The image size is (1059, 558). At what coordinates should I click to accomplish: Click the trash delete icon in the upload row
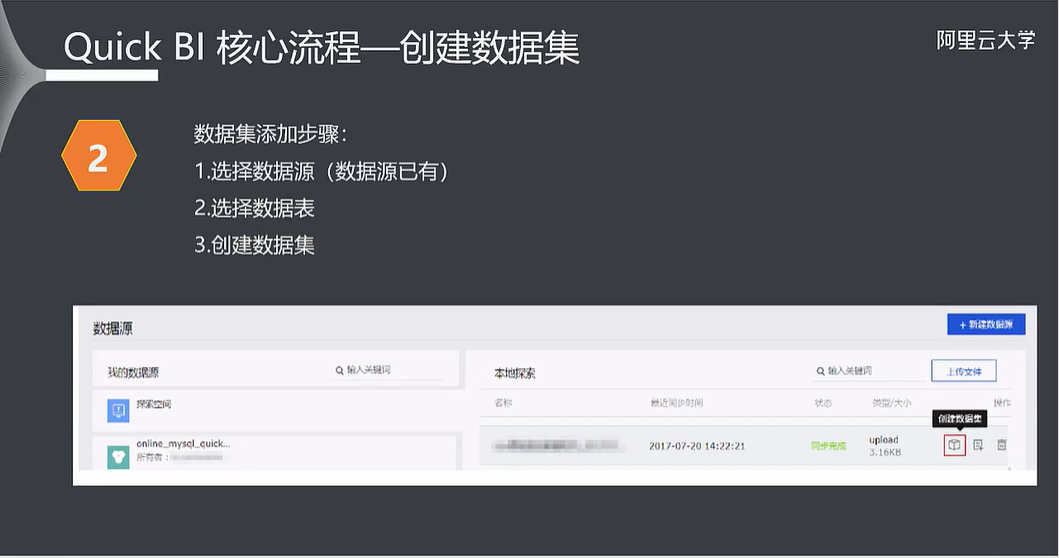point(1002,445)
